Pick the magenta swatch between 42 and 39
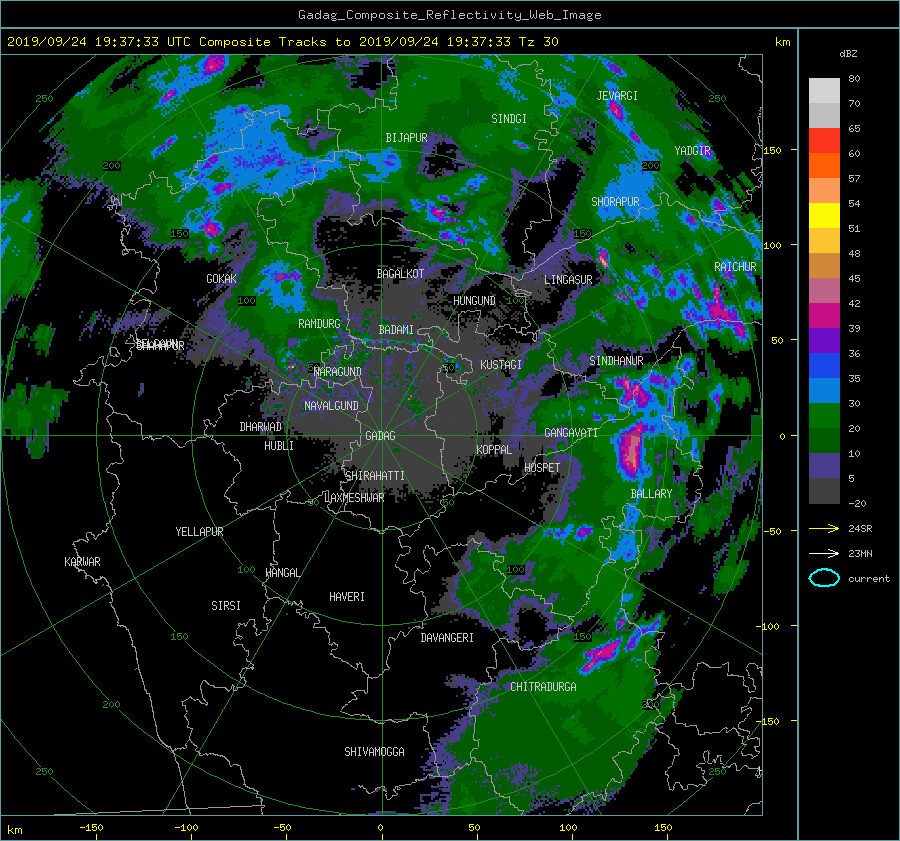 824,315
